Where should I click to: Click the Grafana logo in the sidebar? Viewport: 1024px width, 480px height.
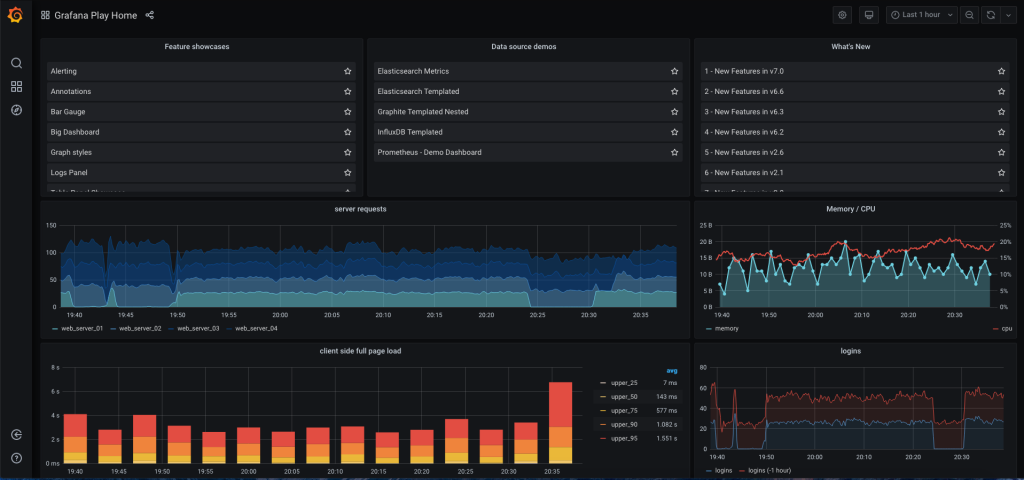[16, 16]
